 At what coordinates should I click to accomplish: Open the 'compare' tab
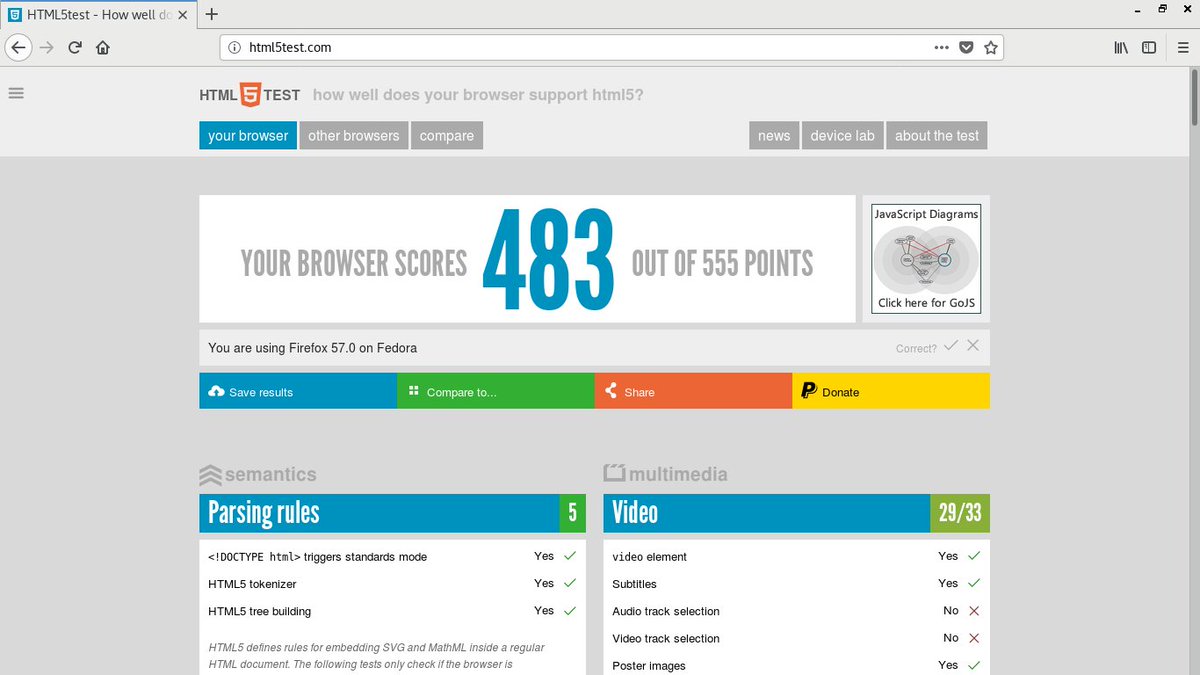click(447, 136)
